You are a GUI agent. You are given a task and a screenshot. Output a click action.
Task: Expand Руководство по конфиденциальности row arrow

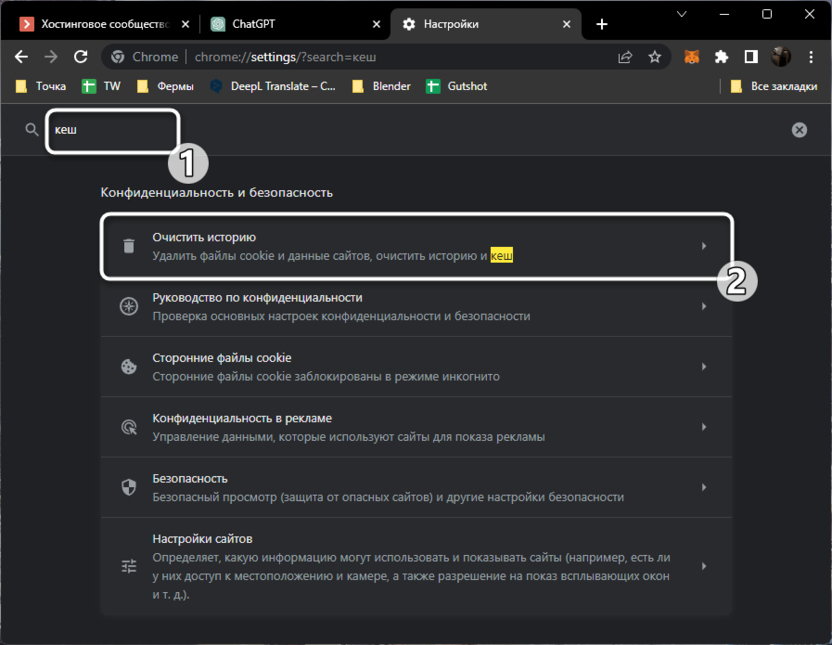point(704,306)
